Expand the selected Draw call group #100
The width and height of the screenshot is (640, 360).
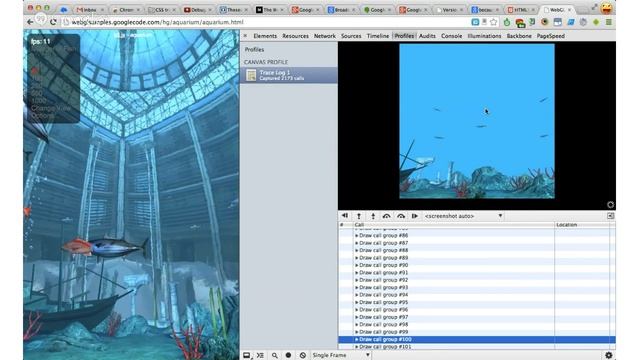click(356, 340)
